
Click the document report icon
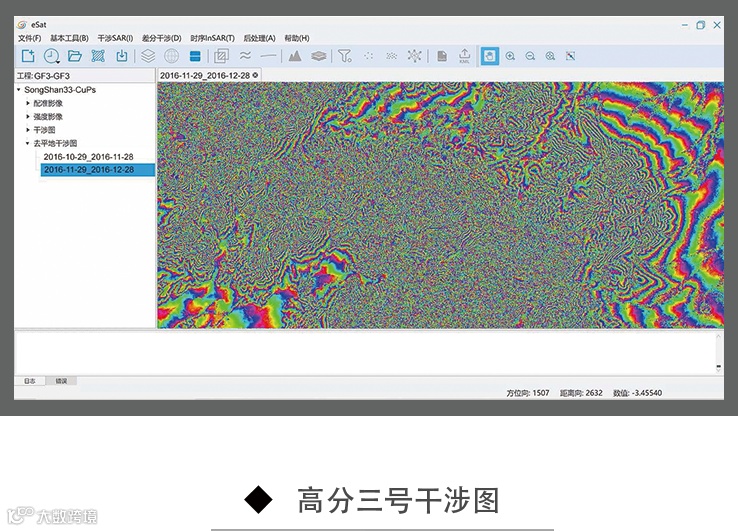441,56
